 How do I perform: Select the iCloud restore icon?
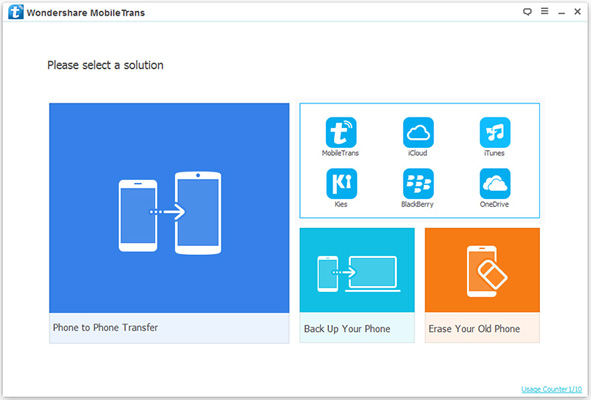pyautogui.click(x=418, y=132)
